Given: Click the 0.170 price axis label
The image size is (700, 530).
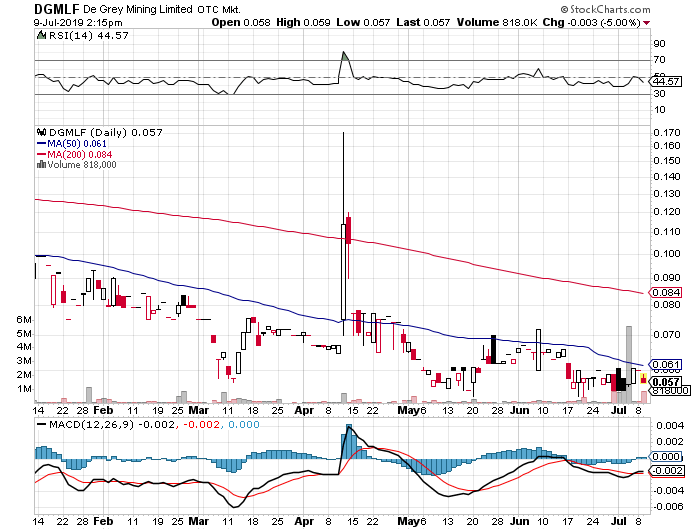Looking at the screenshot, I should (667, 133).
